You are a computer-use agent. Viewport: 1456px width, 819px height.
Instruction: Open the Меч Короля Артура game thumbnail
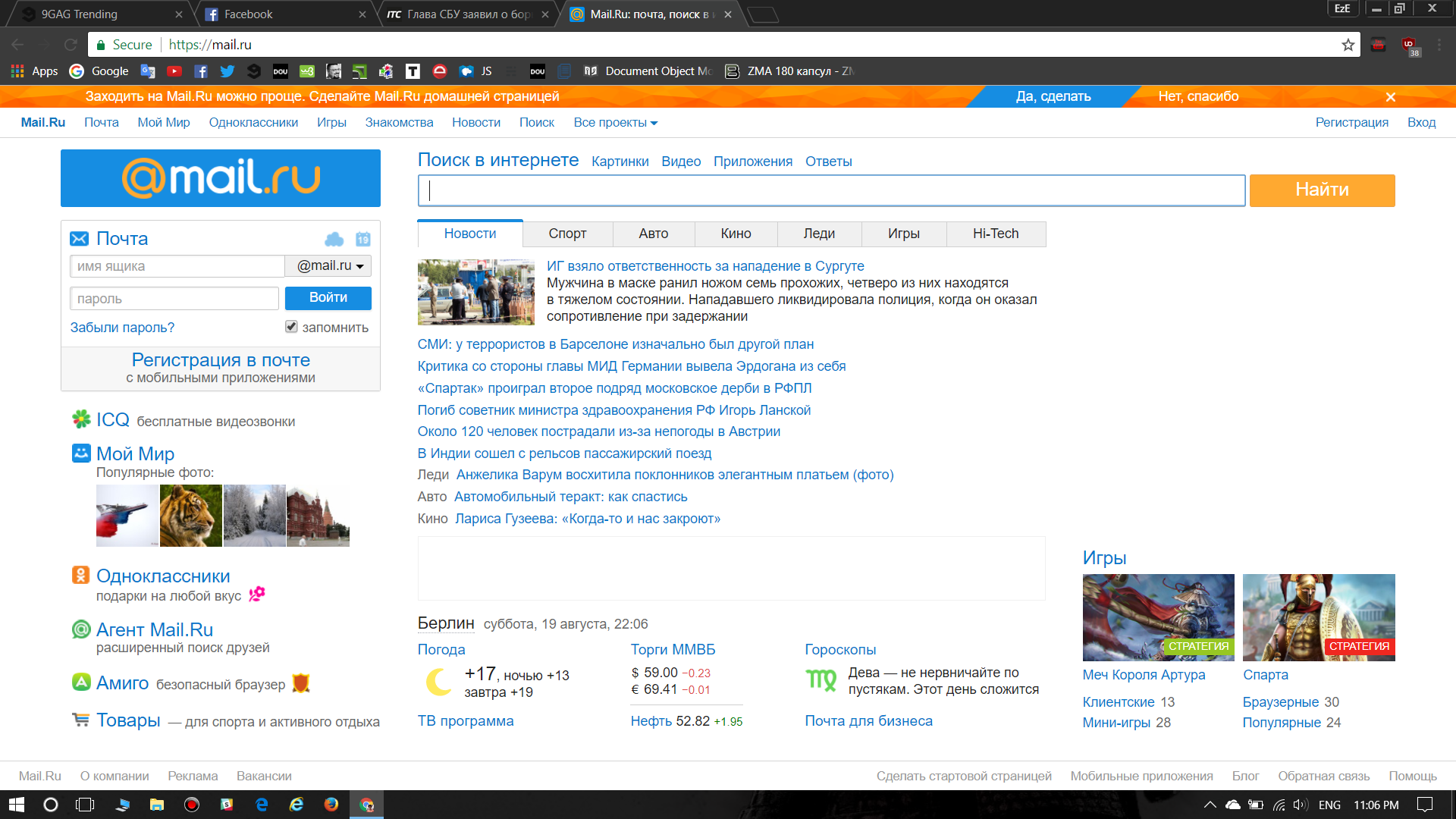click(x=1158, y=617)
